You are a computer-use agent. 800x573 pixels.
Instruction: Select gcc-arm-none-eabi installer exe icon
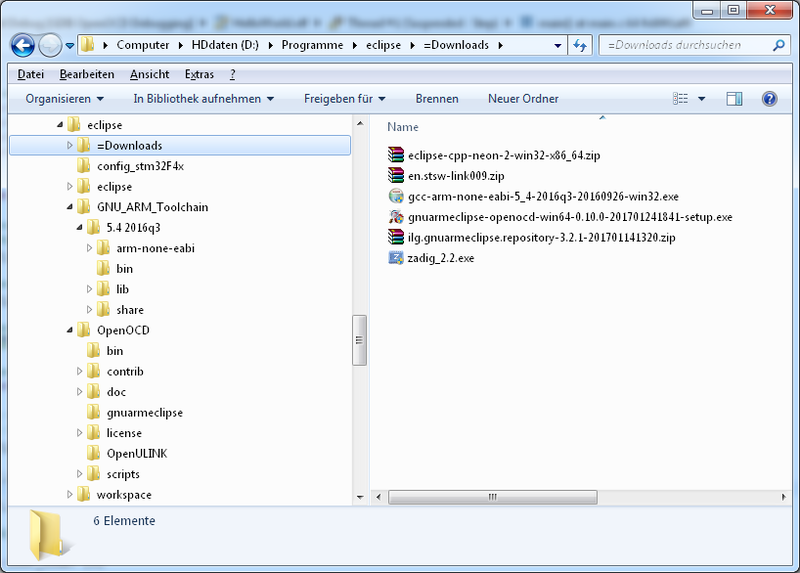coord(395,196)
